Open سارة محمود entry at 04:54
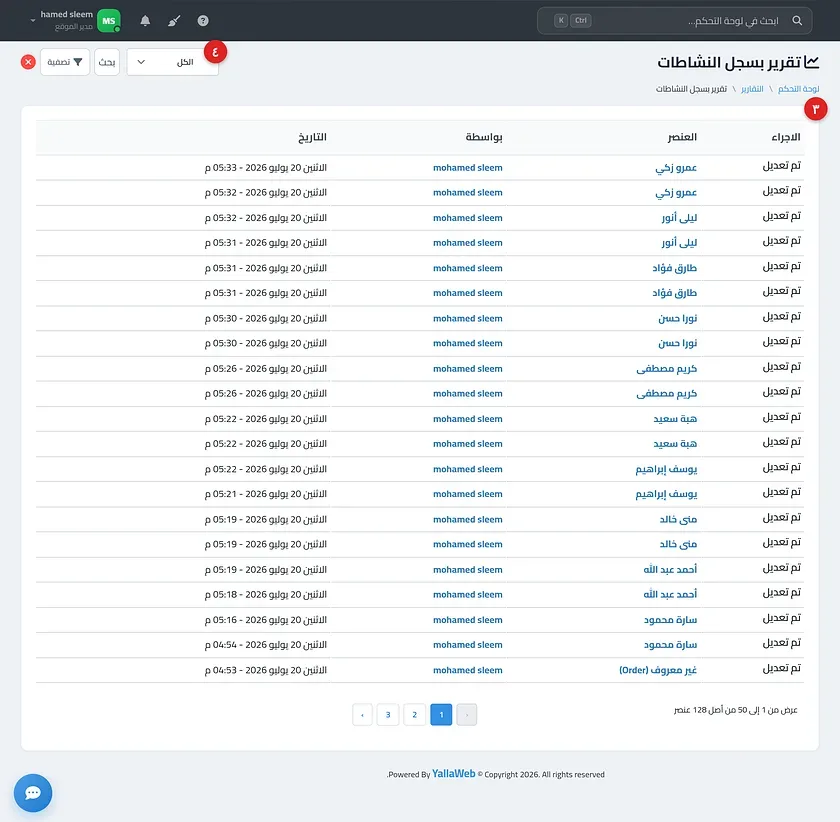The image size is (840, 822). [x=670, y=645]
